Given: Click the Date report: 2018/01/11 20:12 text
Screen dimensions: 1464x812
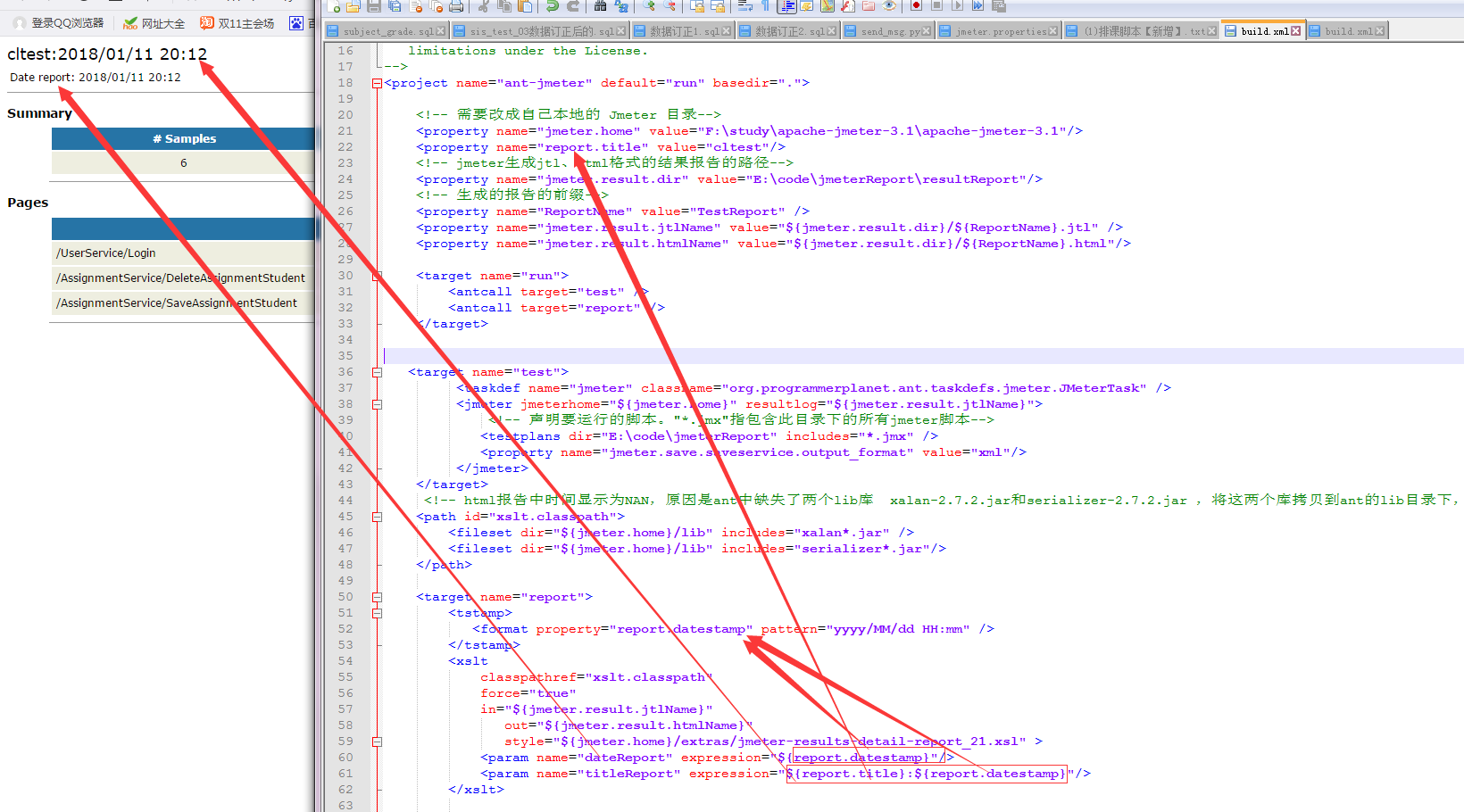Looking at the screenshot, I should pos(96,78).
